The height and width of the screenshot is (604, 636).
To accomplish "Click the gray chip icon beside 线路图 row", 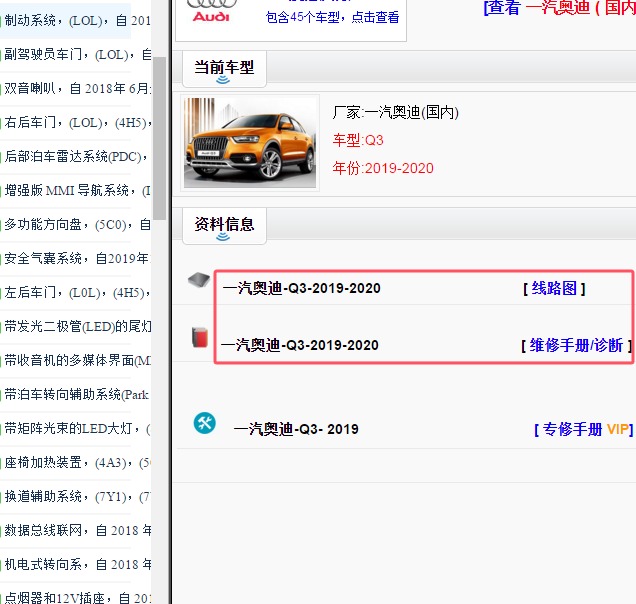I will [x=199, y=280].
